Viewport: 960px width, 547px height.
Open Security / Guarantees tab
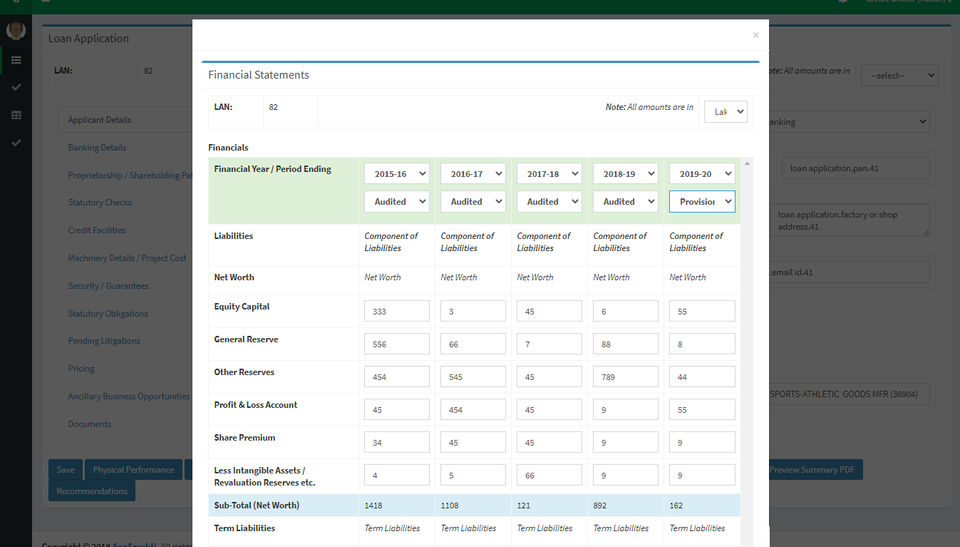(108, 285)
